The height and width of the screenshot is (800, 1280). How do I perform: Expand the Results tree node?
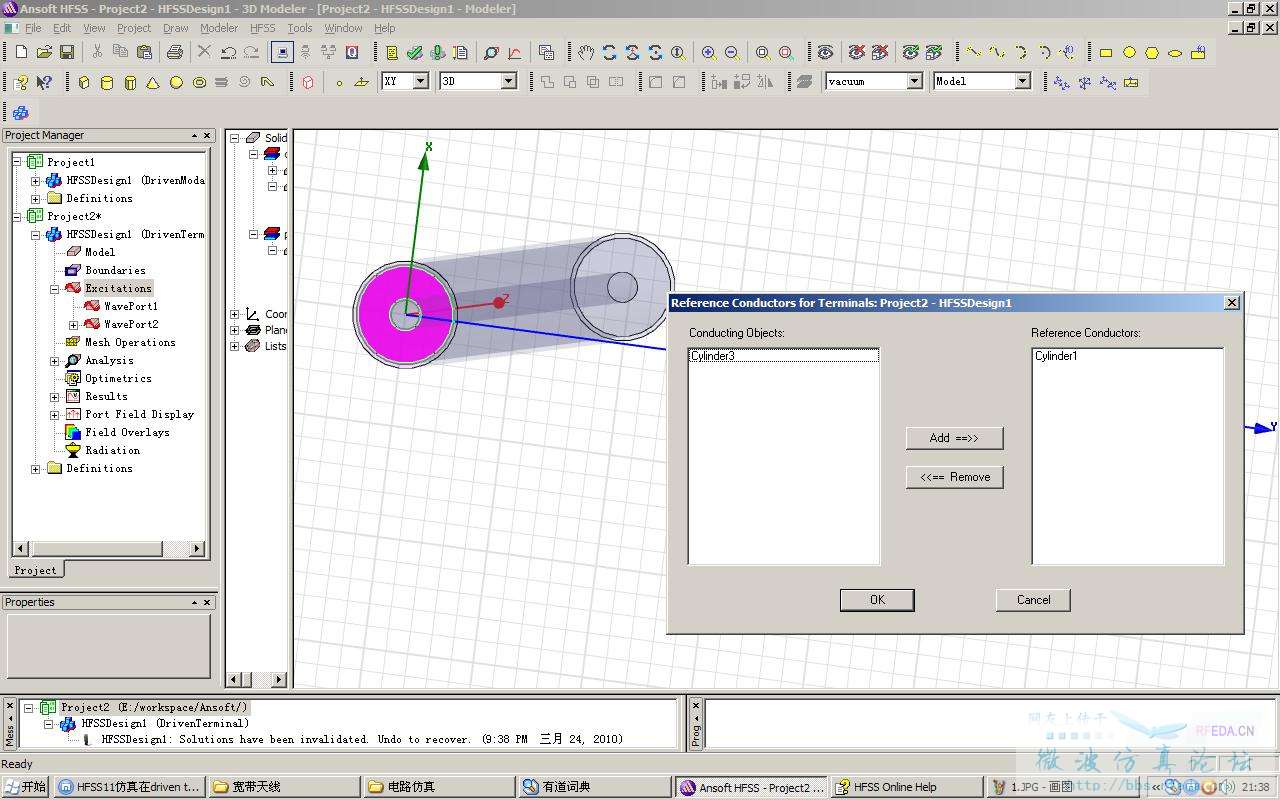click(55, 396)
